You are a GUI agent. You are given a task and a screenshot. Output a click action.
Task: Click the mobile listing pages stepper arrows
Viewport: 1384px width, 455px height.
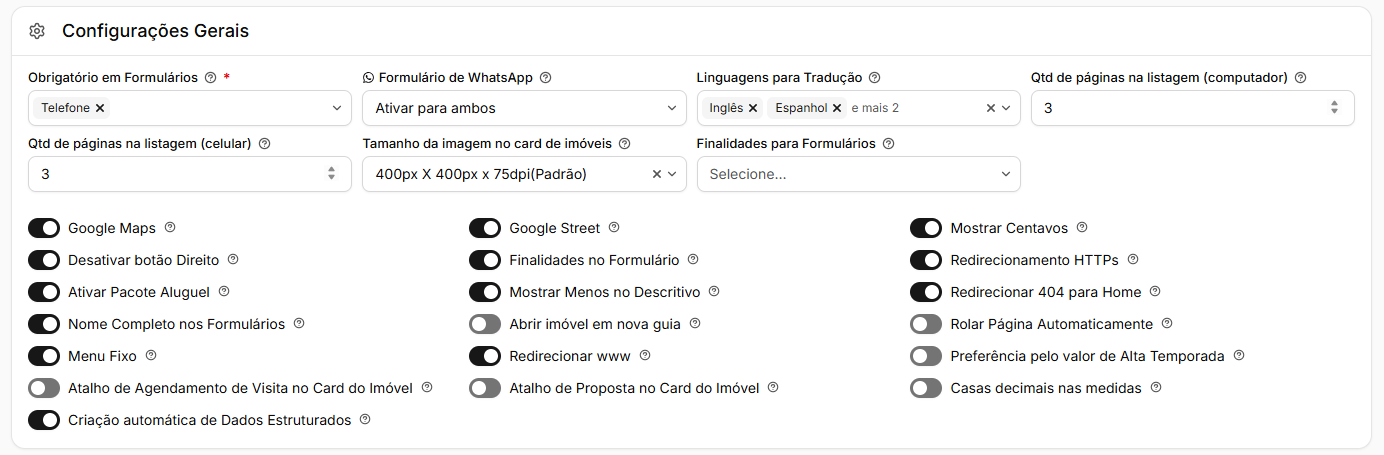click(331, 174)
